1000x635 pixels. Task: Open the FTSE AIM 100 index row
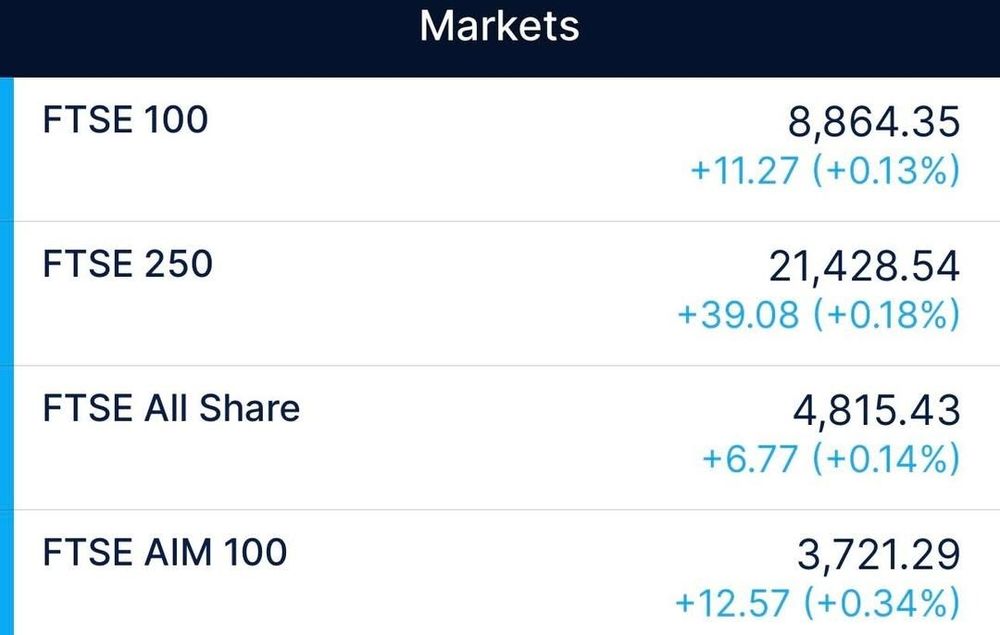pos(500,573)
